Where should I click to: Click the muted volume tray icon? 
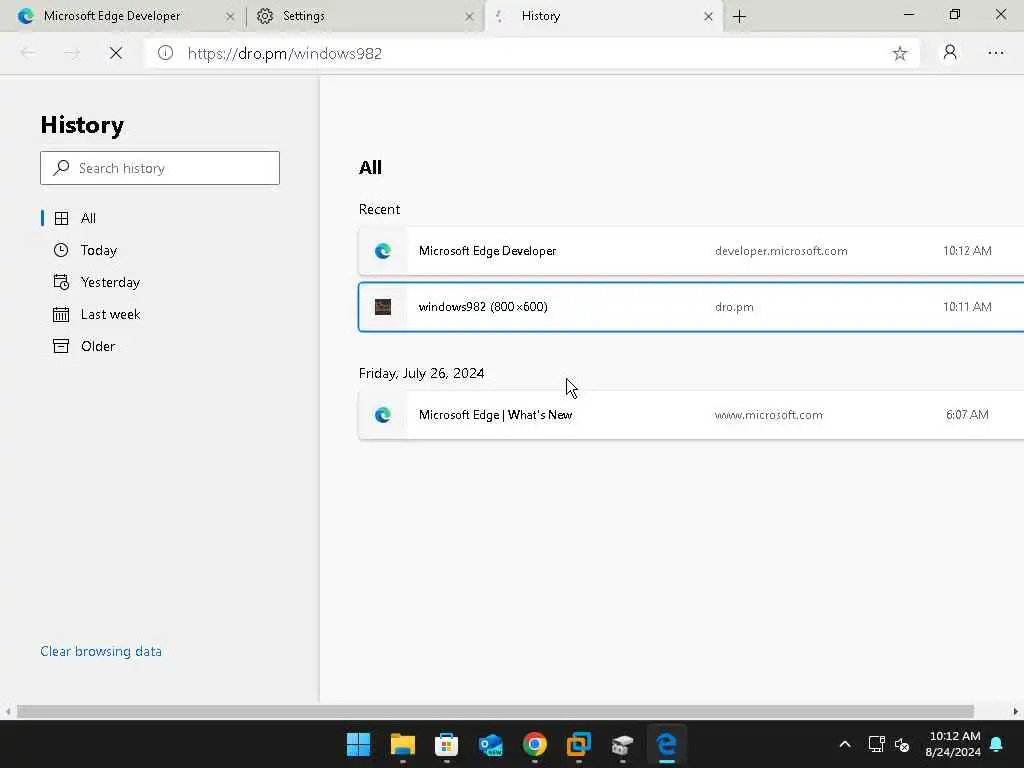(x=903, y=744)
